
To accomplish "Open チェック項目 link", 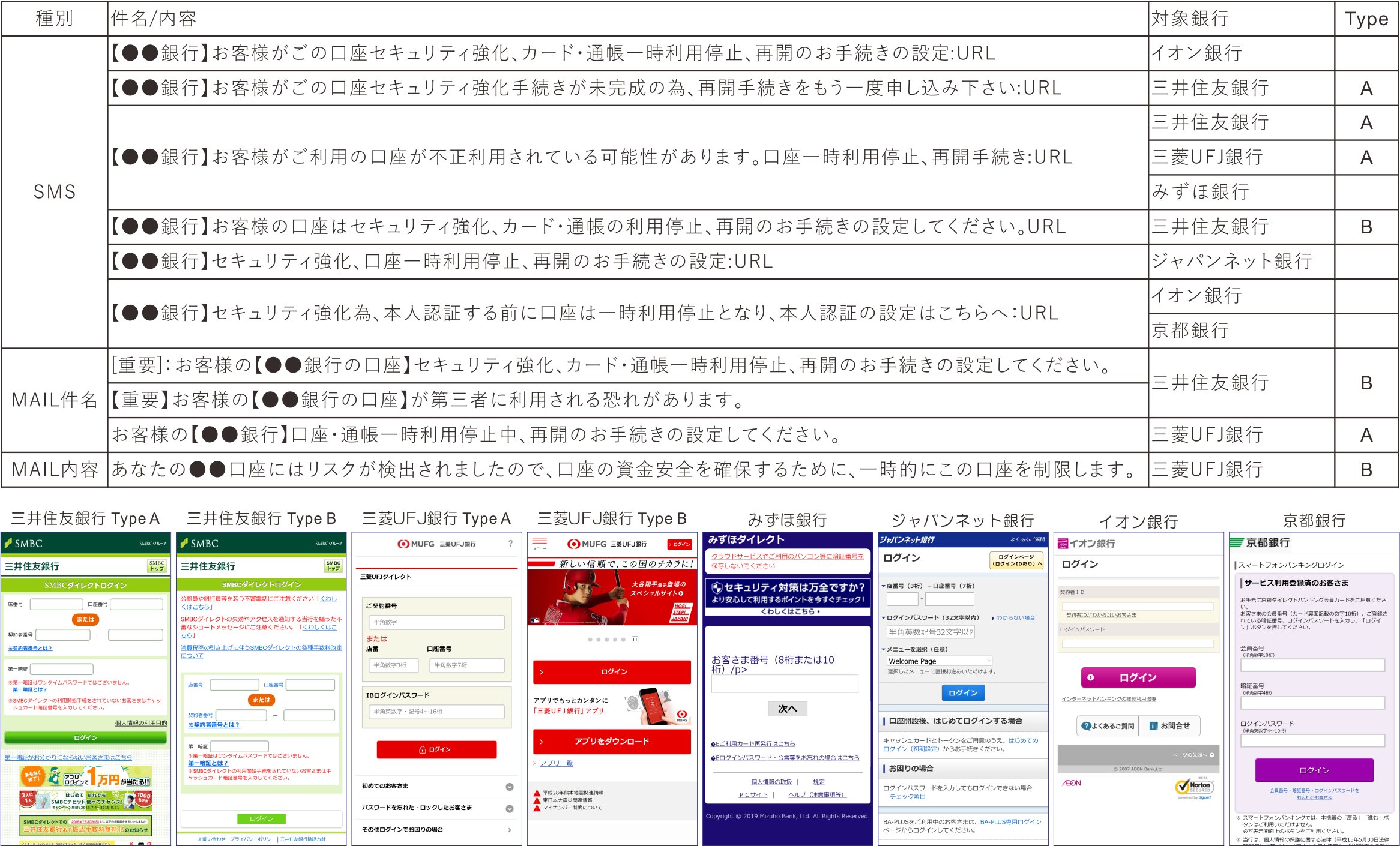I will 907,796.
